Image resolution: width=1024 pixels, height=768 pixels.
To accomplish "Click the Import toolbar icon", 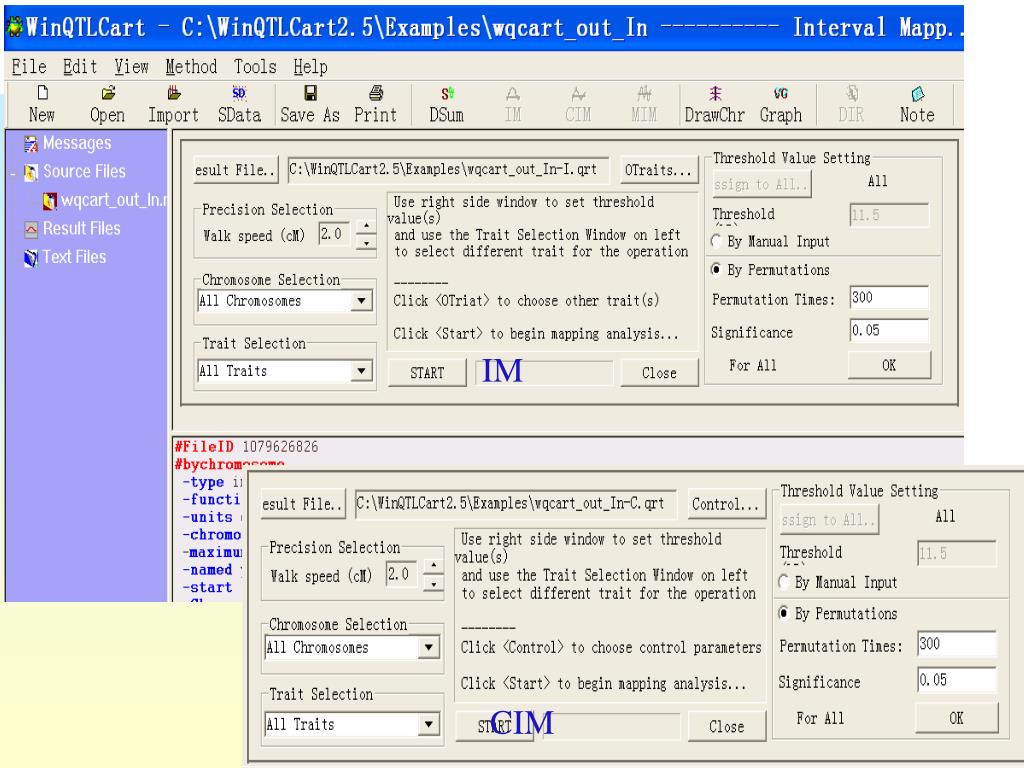I will pyautogui.click(x=173, y=104).
